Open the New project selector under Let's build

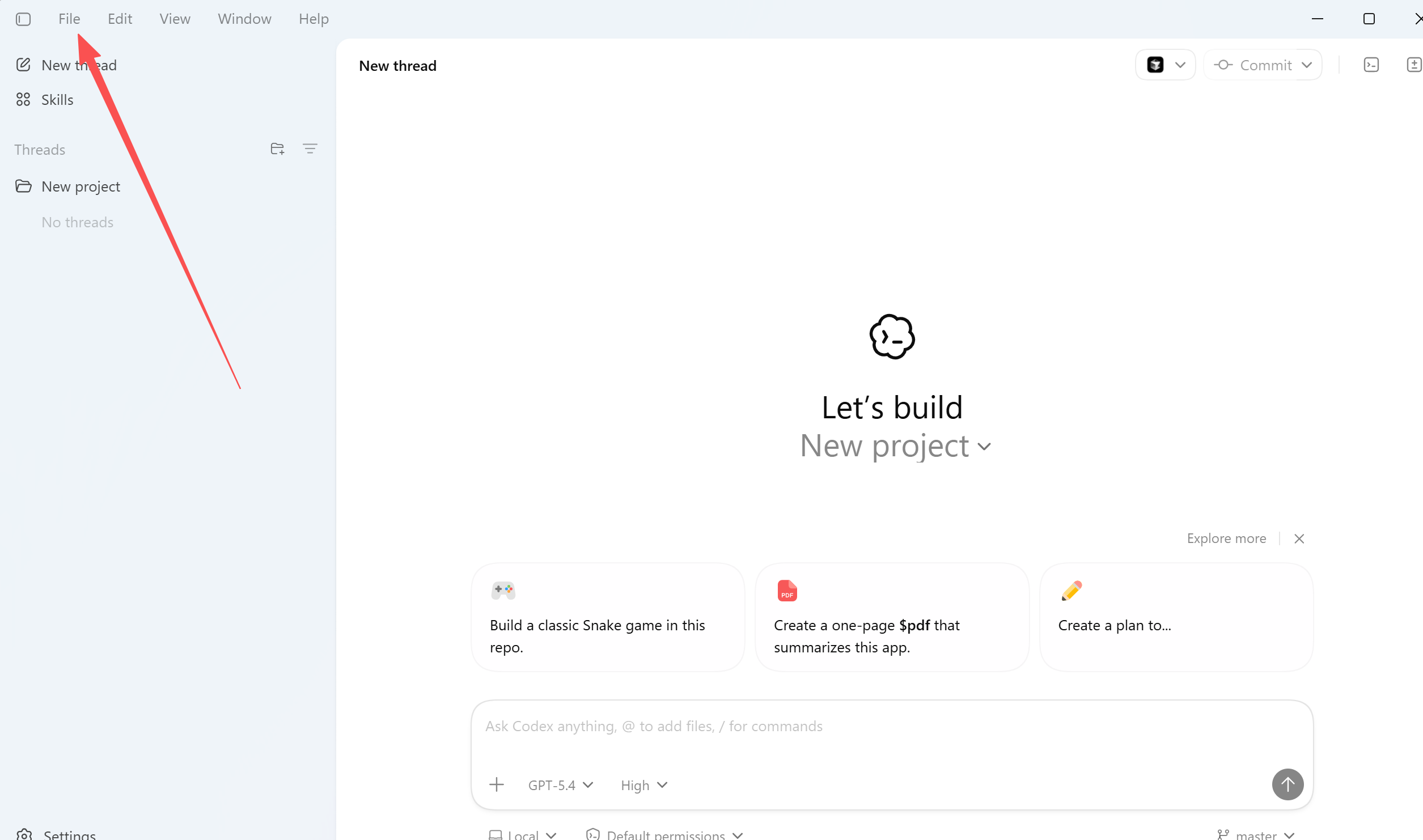click(x=895, y=446)
